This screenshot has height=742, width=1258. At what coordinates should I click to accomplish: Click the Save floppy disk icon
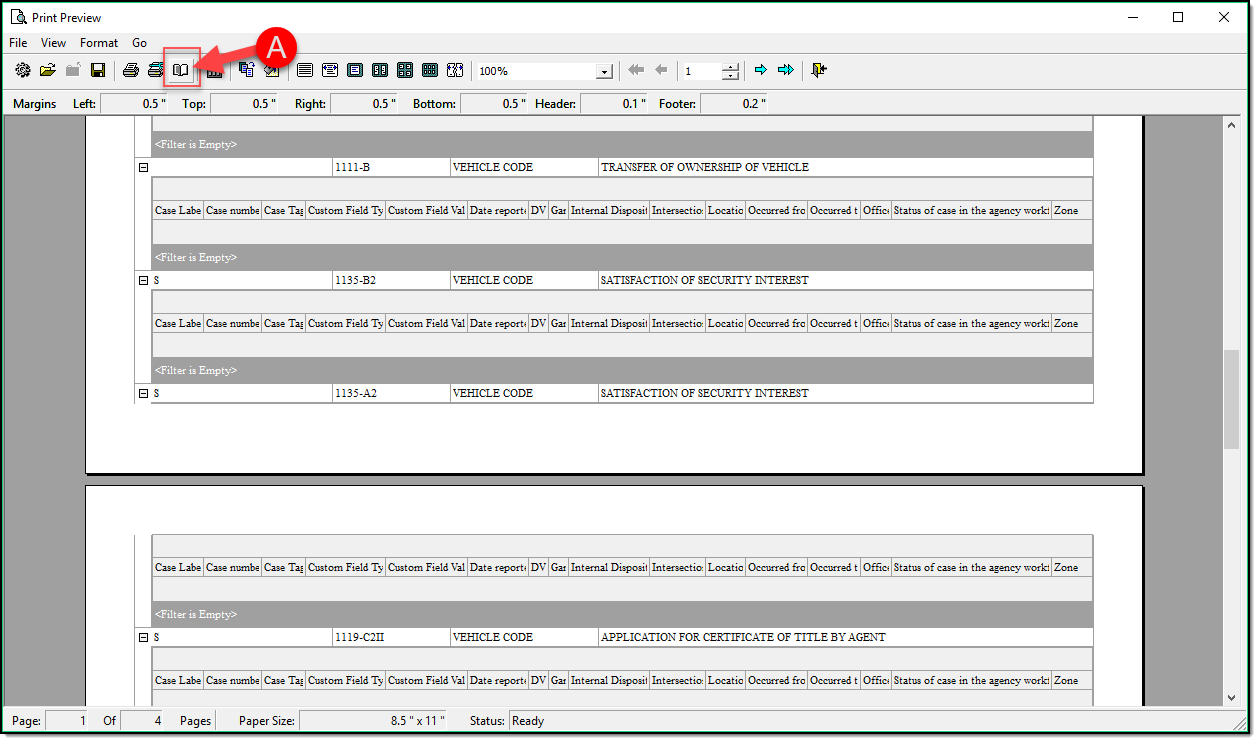[x=98, y=70]
